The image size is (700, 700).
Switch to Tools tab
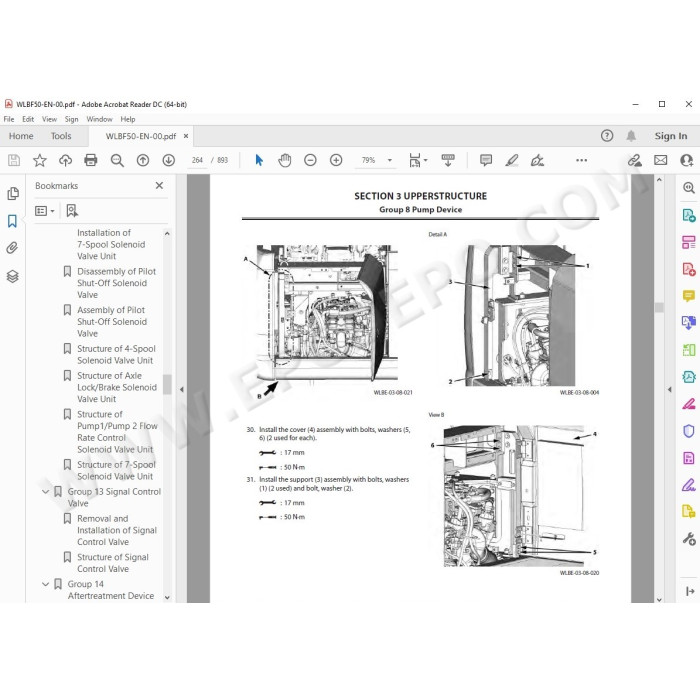coord(61,136)
